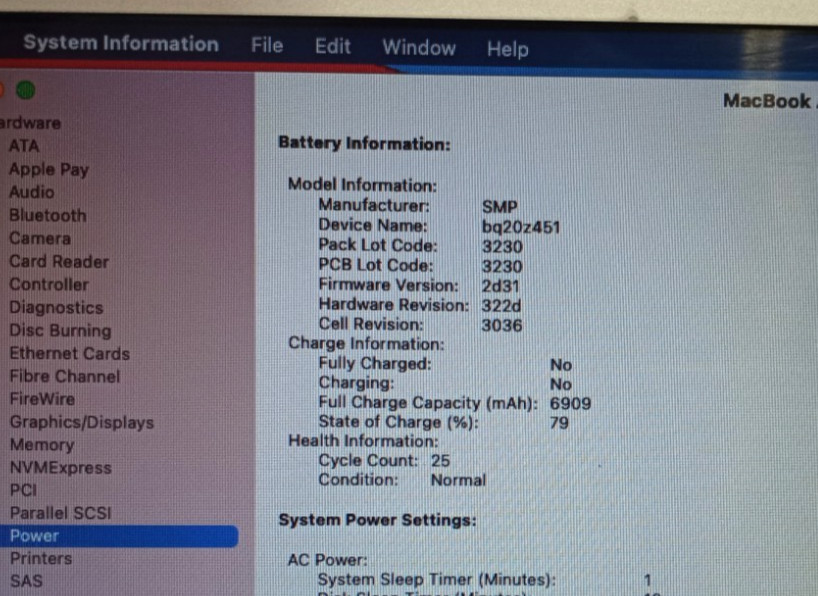This screenshot has width=818, height=596.
Task: Select Controller in the sidebar
Action: [x=49, y=284]
